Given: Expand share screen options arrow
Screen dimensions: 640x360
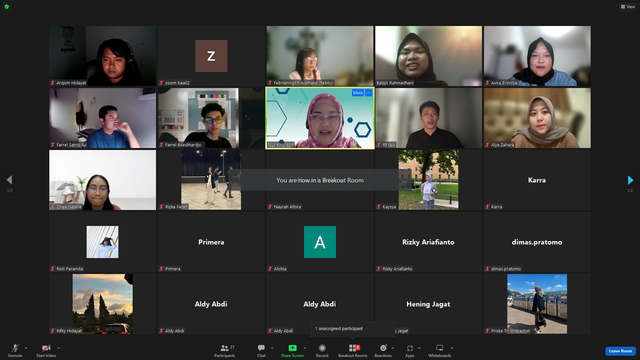Looking at the screenshot, I should 304,348.
